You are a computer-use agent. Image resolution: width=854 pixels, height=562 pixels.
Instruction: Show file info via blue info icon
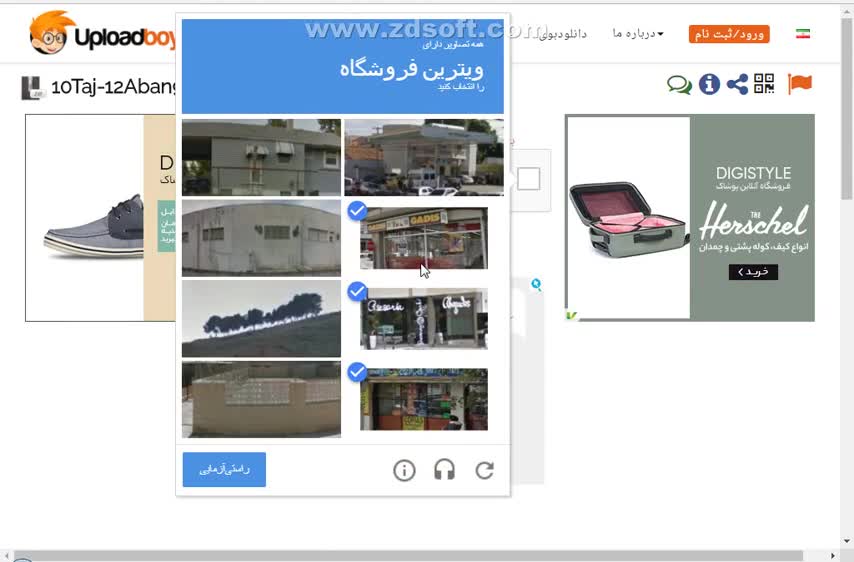point(709,84)
